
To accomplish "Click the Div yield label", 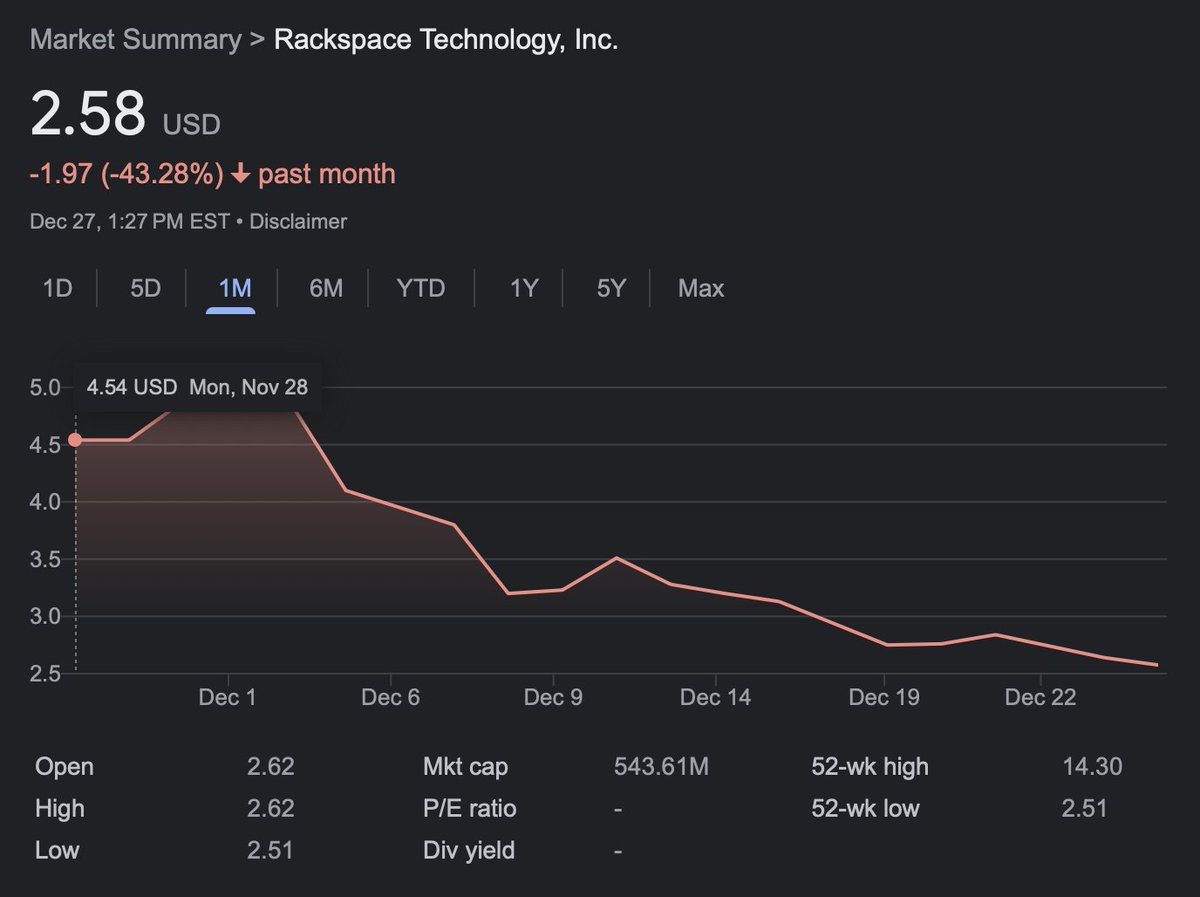I will (469, 851).
